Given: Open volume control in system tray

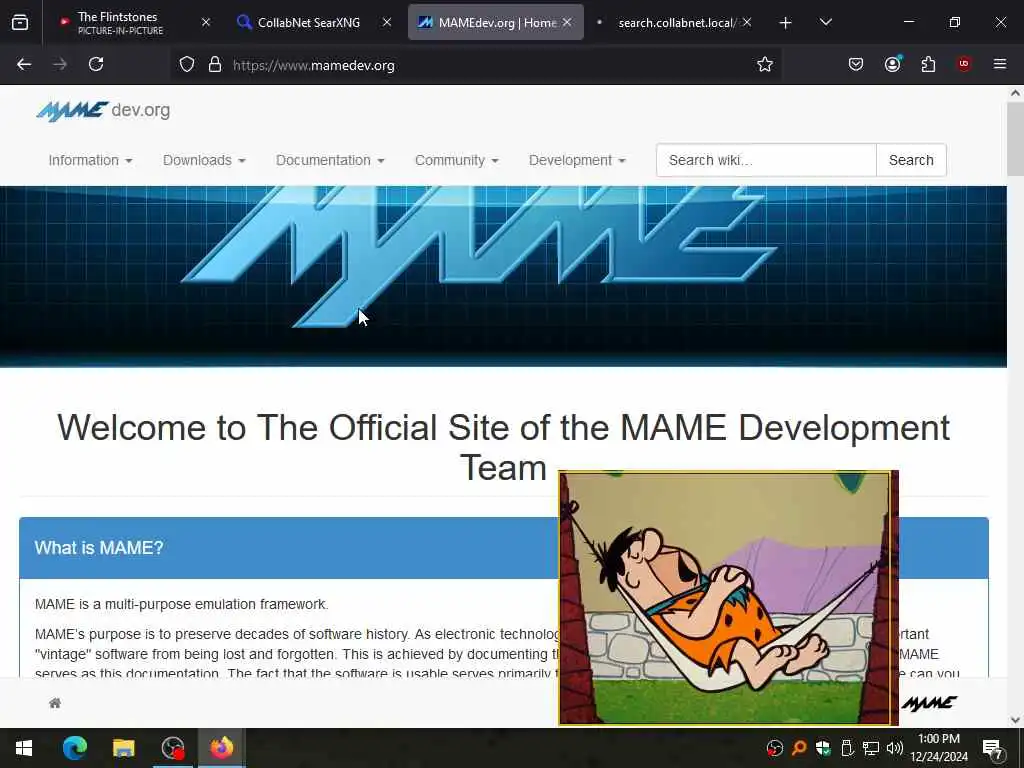Looking at the screenshot, I should (x=895, y=748).
